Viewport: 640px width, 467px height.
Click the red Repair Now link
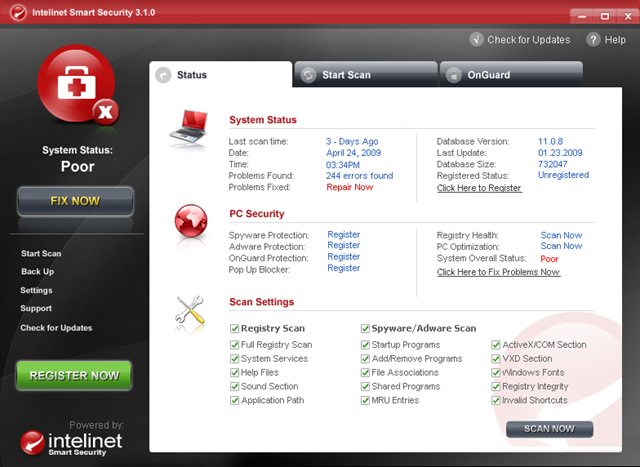pyautogui.click(x=350, y=187)
